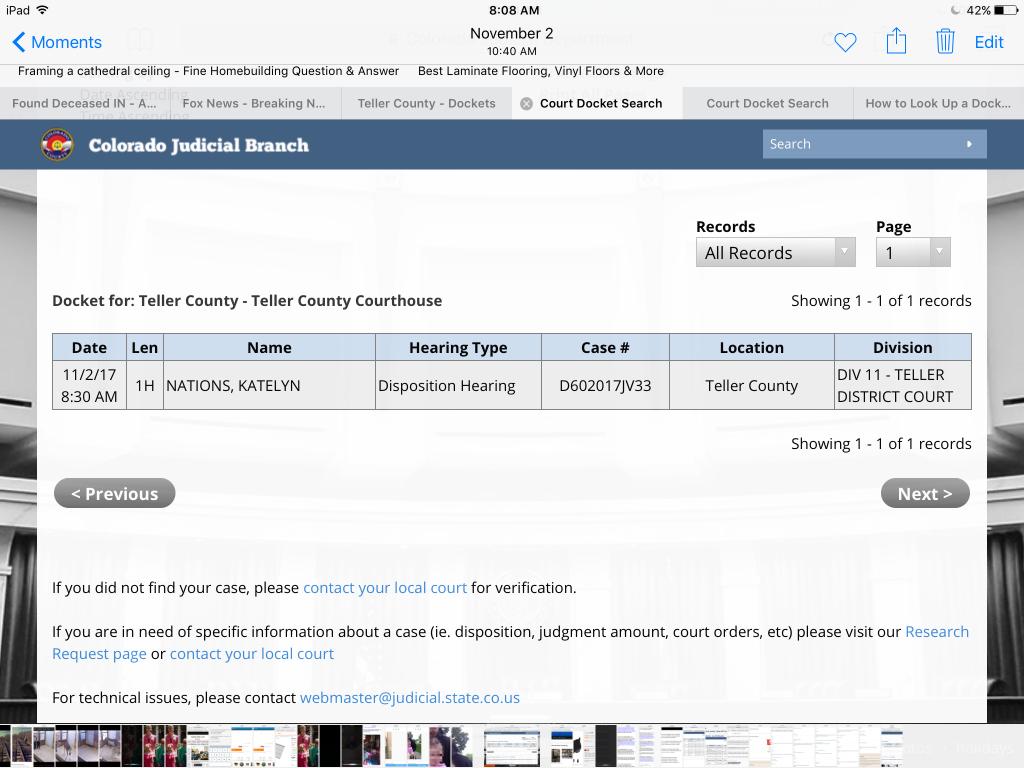Viewport: 1024px width, 768px height.
Task: Tap Edit in the top bar
Action: coord(989,42)
